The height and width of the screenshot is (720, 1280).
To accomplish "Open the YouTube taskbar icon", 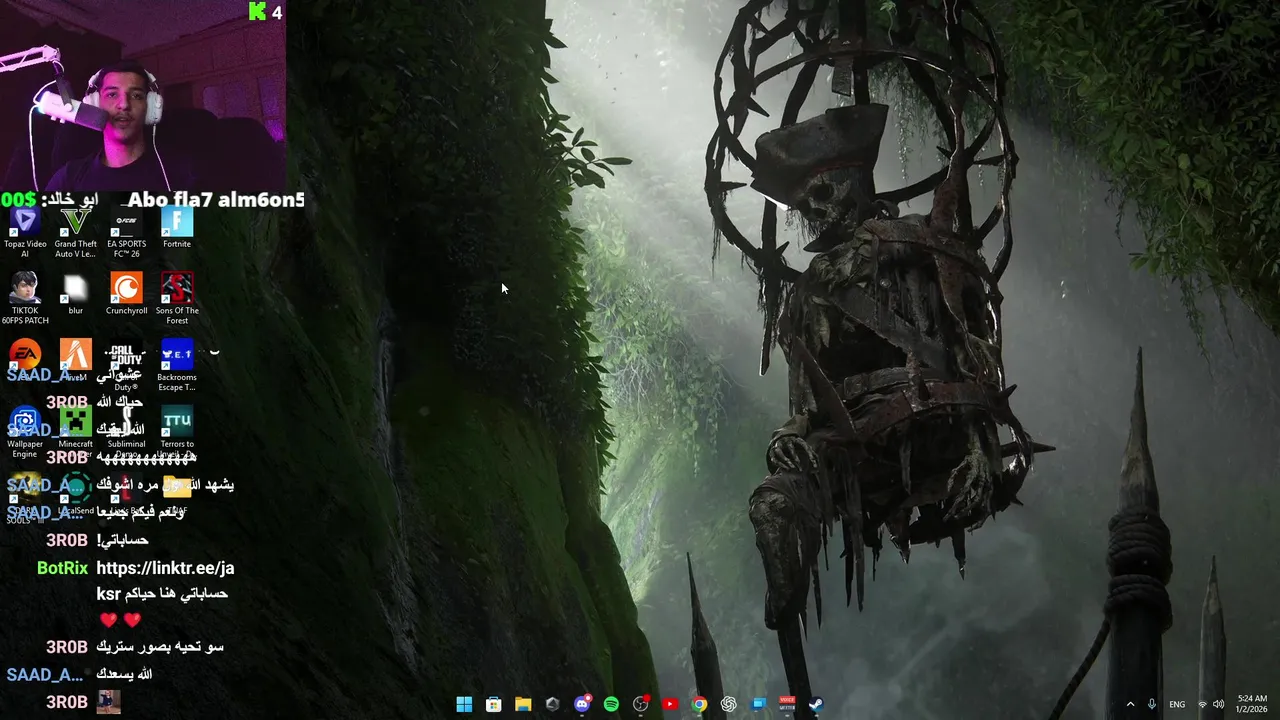I will pyautogui.click(x=670, y=704).
